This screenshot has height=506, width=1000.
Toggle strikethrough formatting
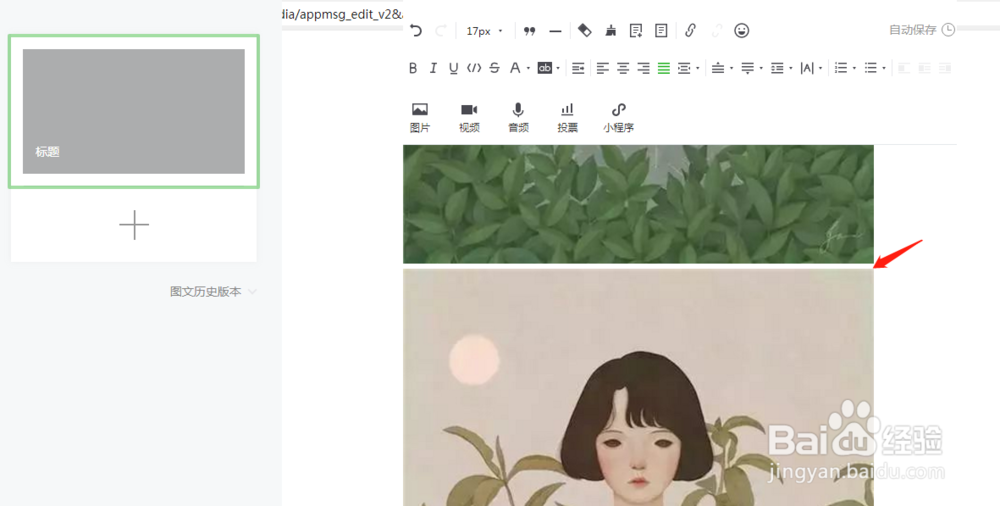(494, 68)
